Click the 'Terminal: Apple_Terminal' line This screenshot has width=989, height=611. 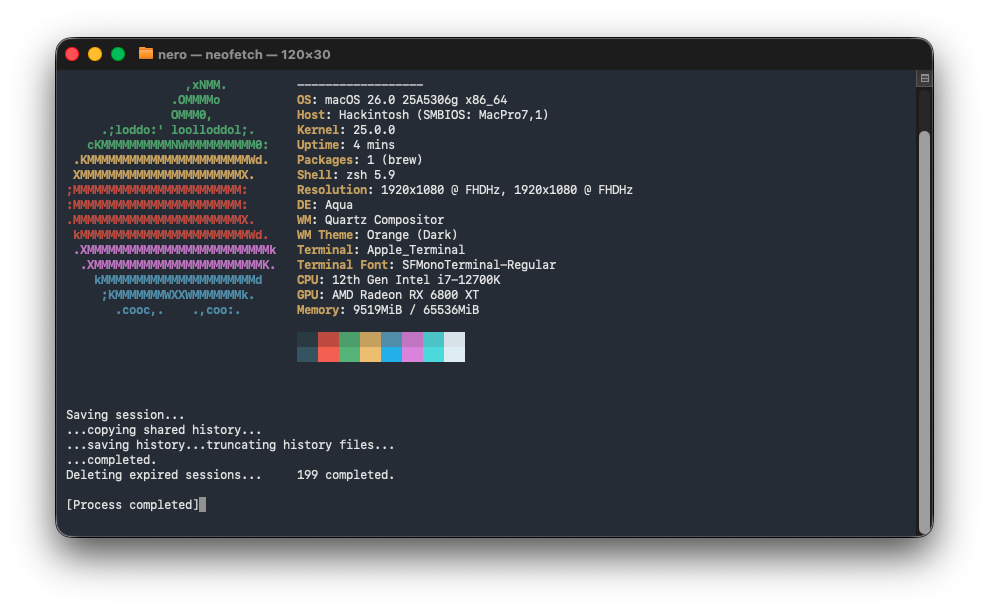[x=381, y=250]
